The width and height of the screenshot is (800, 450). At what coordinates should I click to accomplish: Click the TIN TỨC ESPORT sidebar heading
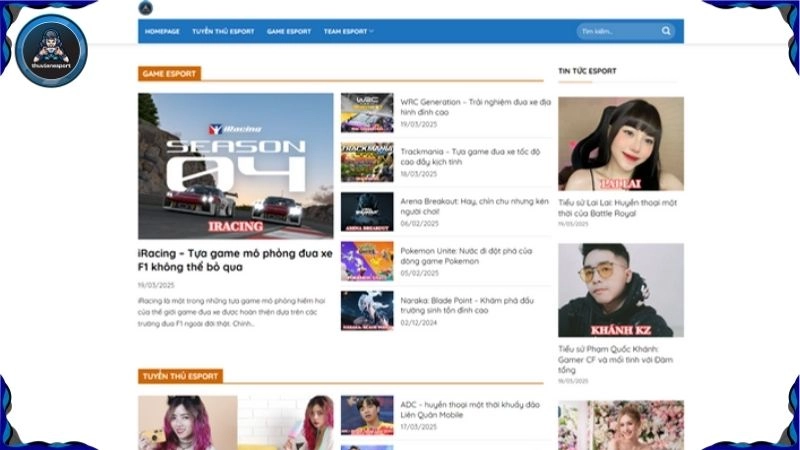587,71
